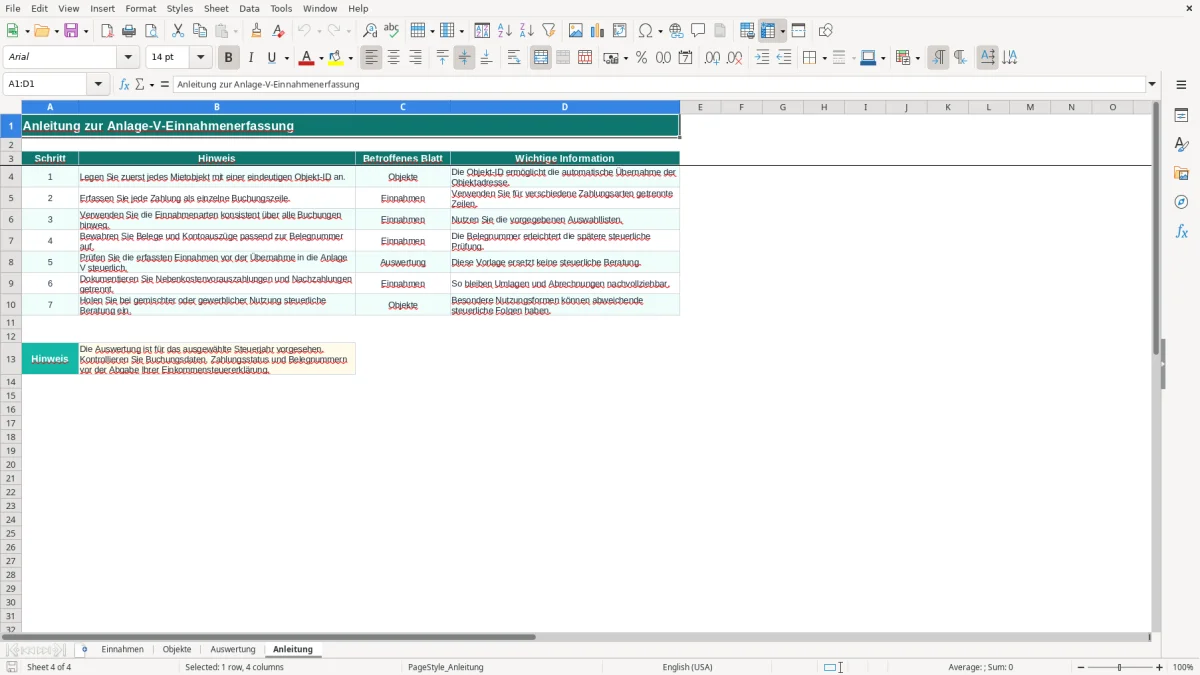Open the font name dropdown
This screenshot has height=675, width=1200.
tap(128, 58)
